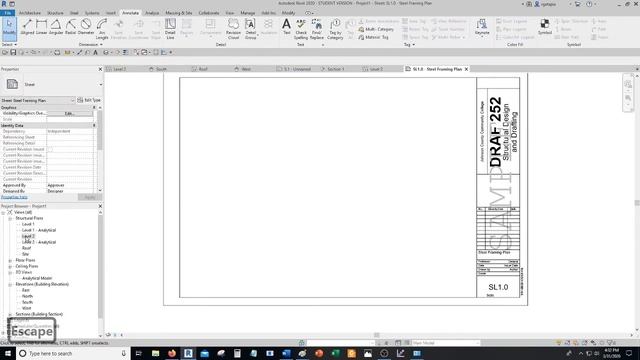This screenshot has width=640, height=360.
Task: Expand the Dimension panel dropdown
Action: [91, 44]
